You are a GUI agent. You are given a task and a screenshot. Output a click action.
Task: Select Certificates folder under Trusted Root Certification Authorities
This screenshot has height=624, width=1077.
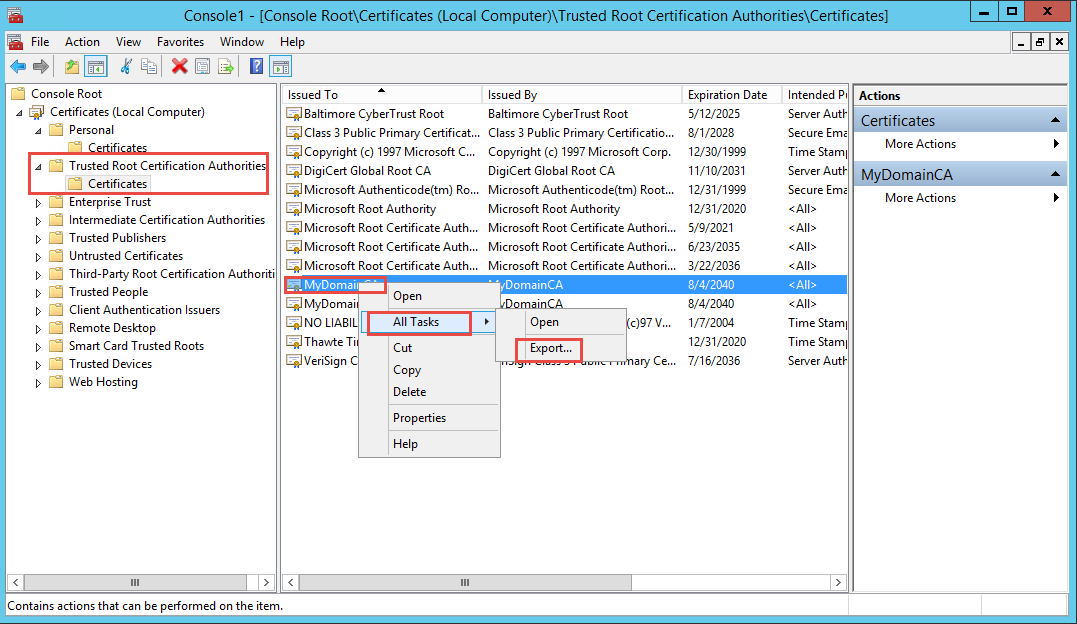117,184
